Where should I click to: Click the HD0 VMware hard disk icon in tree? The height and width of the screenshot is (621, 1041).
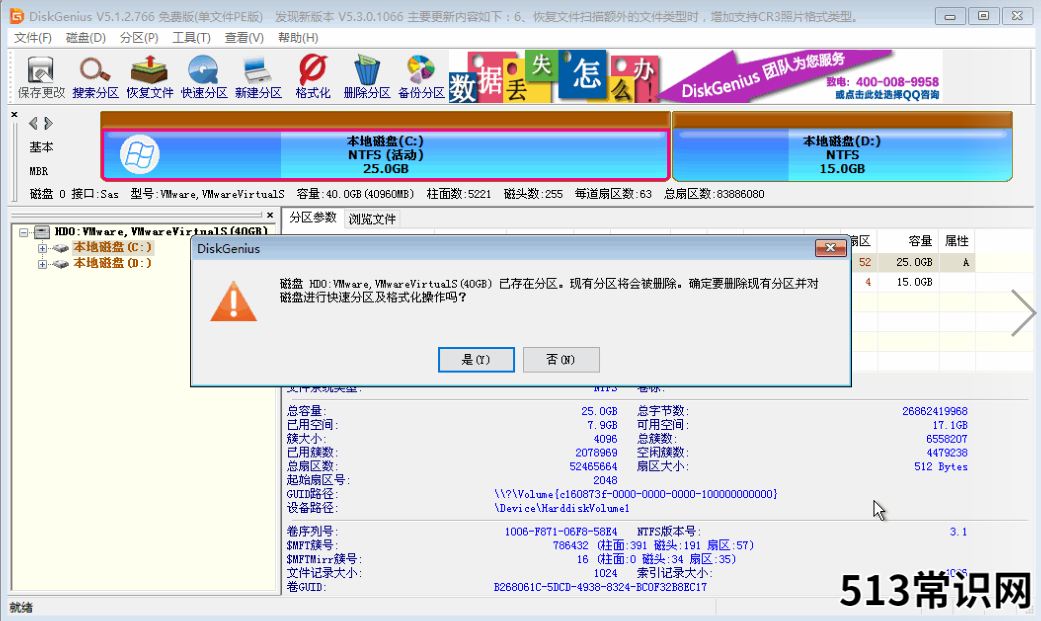click(42, 232)
